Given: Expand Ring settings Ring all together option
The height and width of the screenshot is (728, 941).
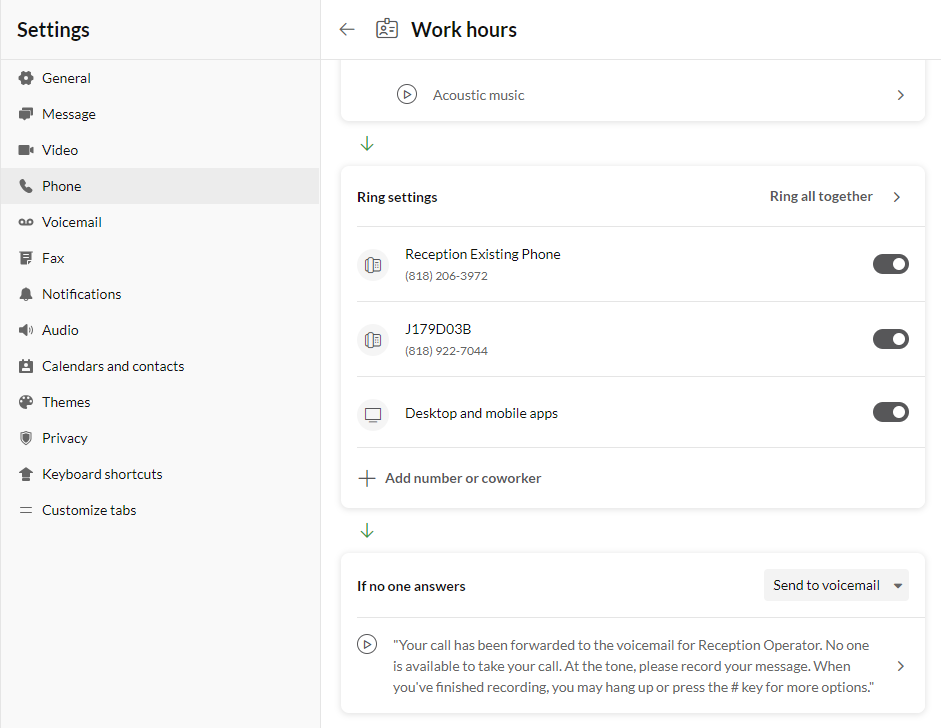Looking at the screenshot, I should 835,197.
